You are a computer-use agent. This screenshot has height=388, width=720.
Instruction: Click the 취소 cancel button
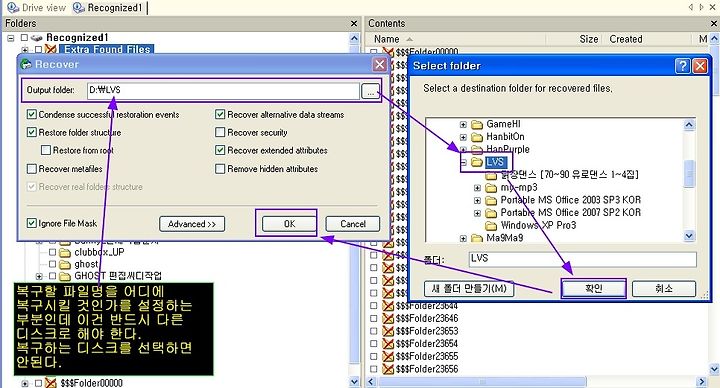coord(664,288)
